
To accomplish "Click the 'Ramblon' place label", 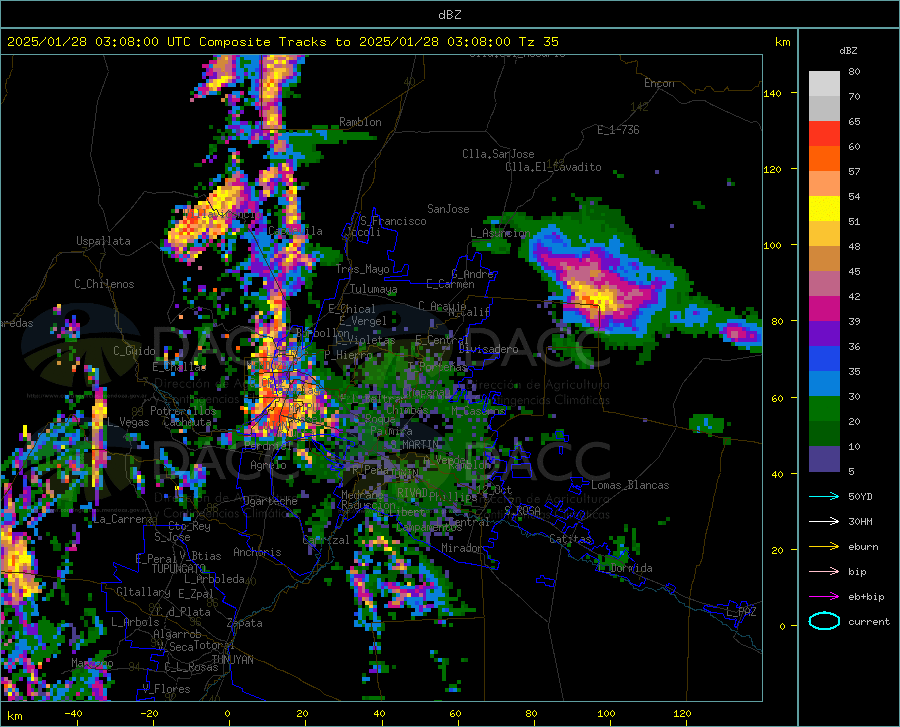I will pyautogui.click(x=360, y=122).
